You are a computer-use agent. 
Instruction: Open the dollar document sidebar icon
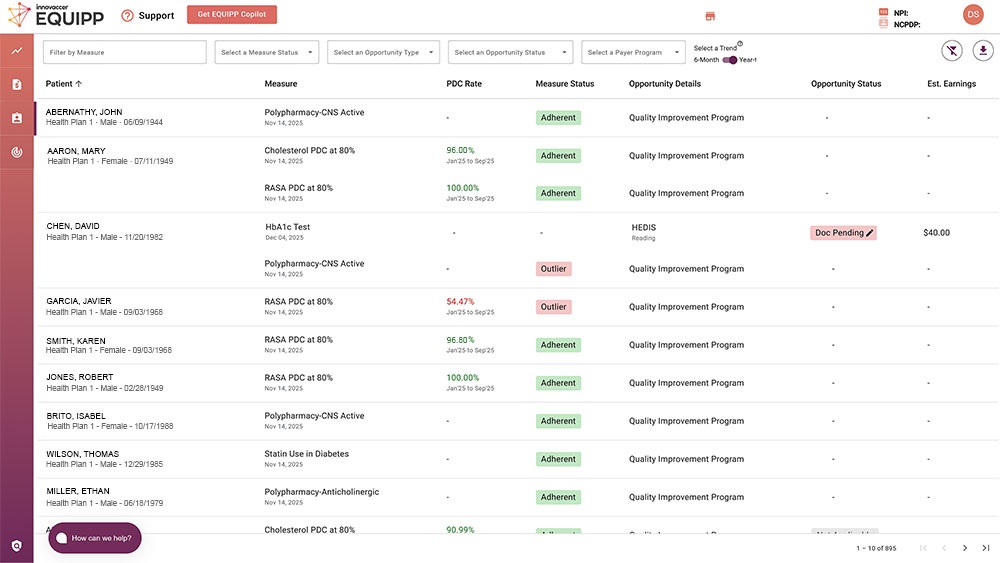17,85
